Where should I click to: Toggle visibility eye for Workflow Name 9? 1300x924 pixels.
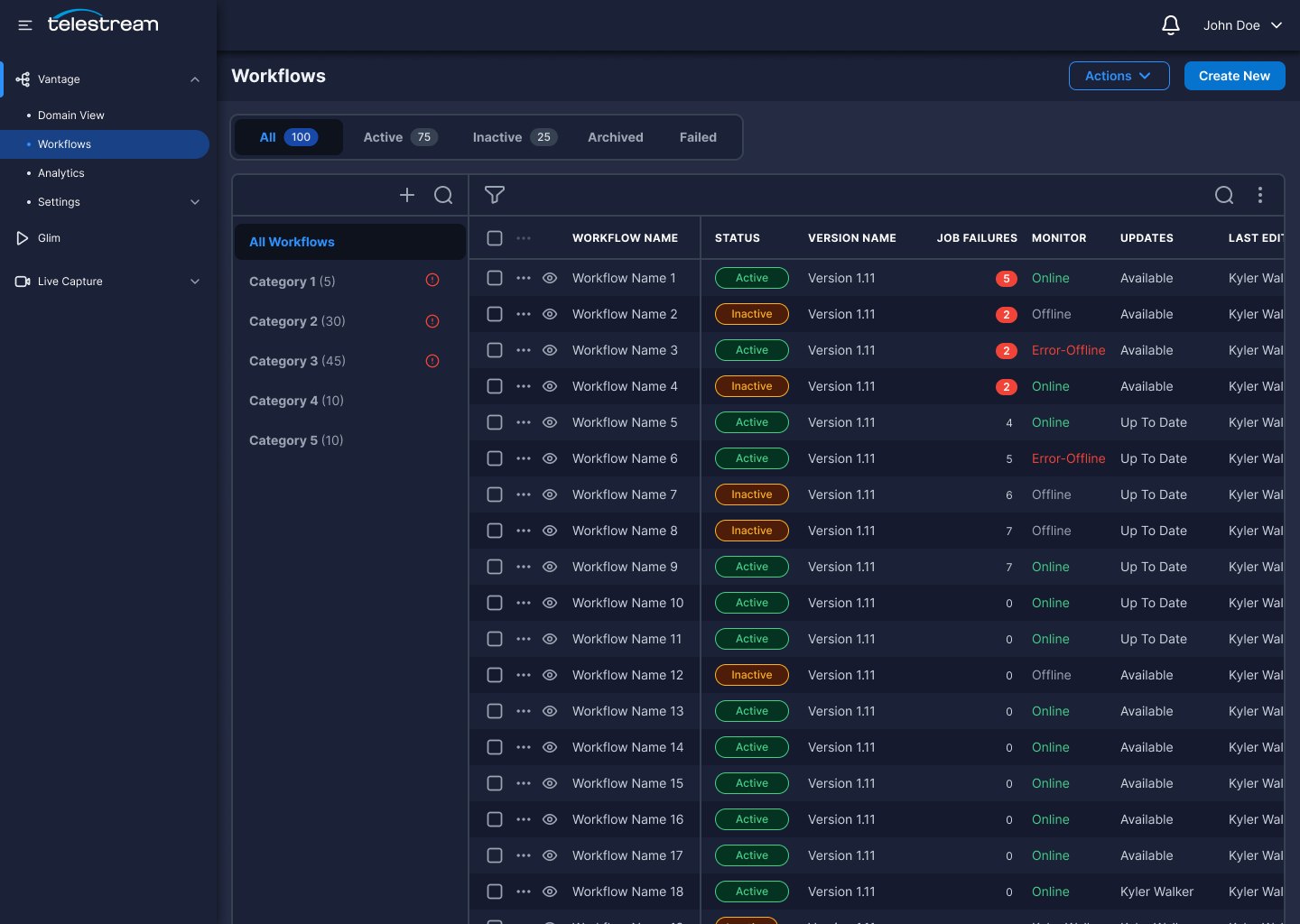point(550,567)
